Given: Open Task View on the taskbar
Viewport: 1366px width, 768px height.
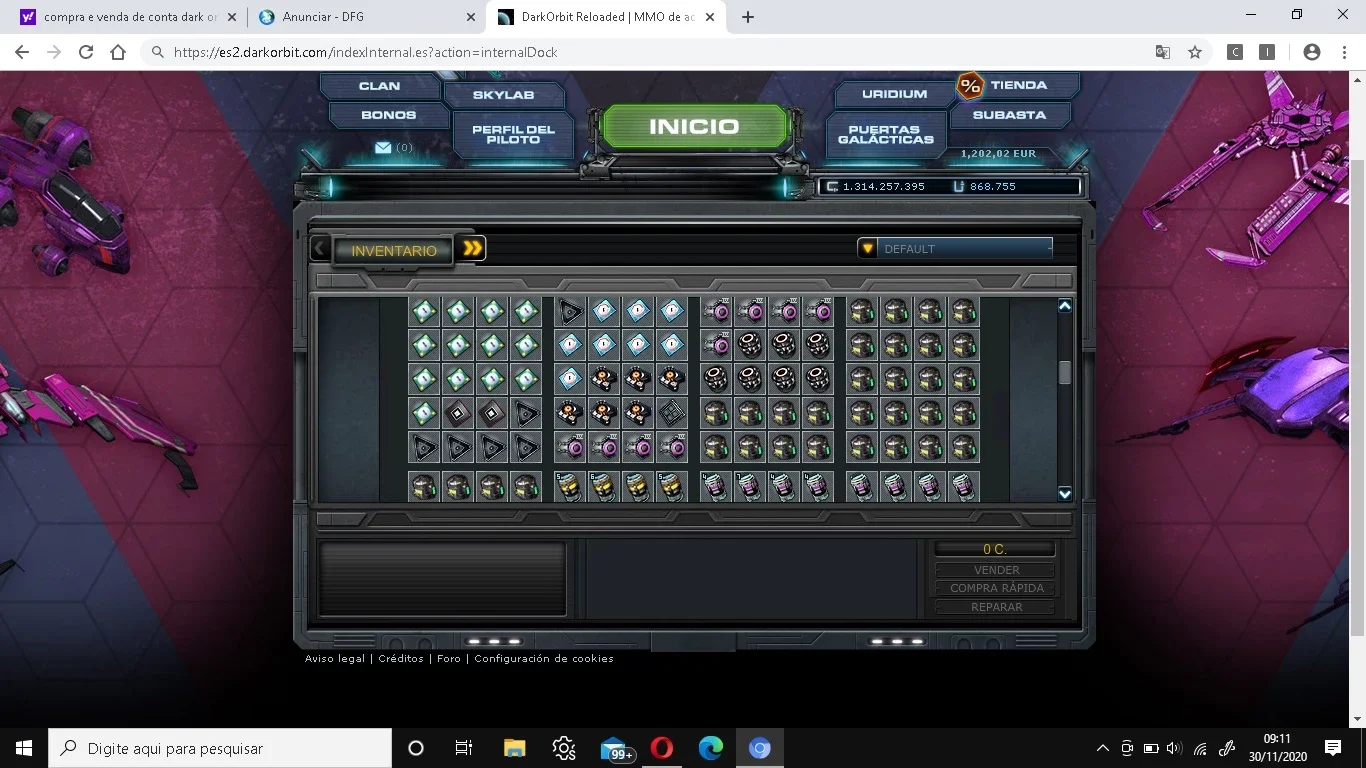Looking at the screenshot, I should [464, 748].
